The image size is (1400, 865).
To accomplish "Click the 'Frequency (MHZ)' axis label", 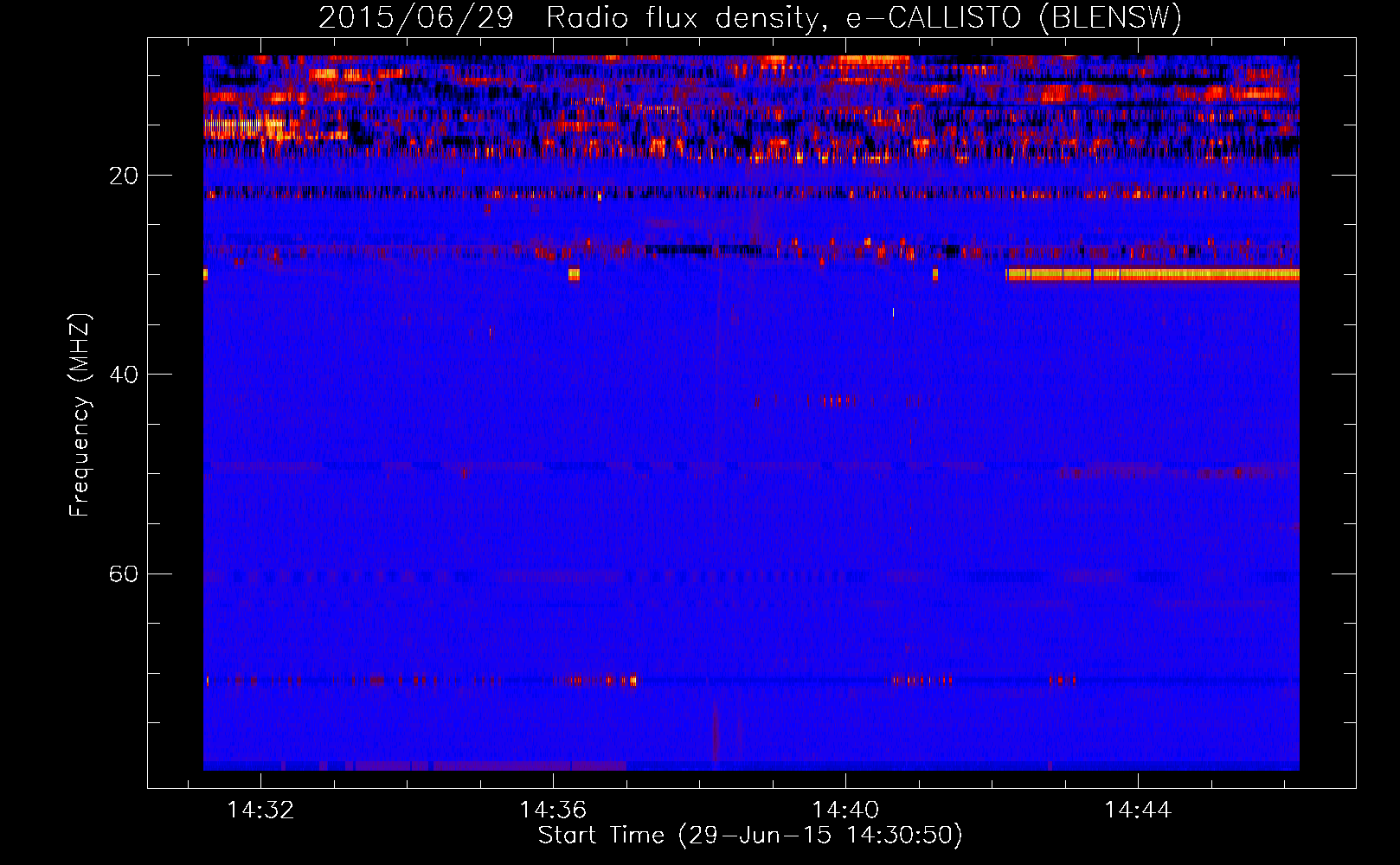I will click(80, 415).
